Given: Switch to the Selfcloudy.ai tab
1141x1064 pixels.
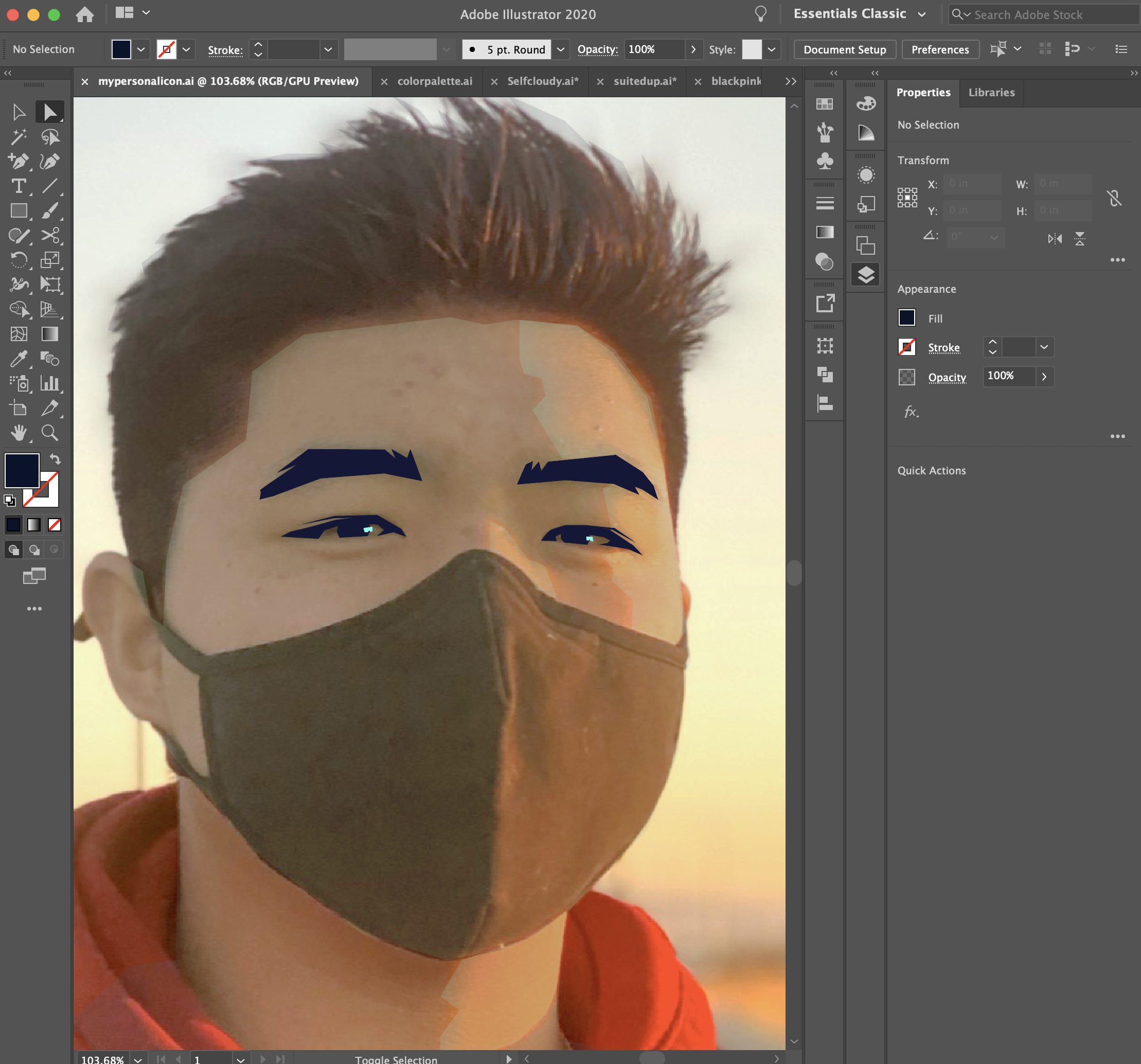Looking at the screenshot, I should 542,81.
